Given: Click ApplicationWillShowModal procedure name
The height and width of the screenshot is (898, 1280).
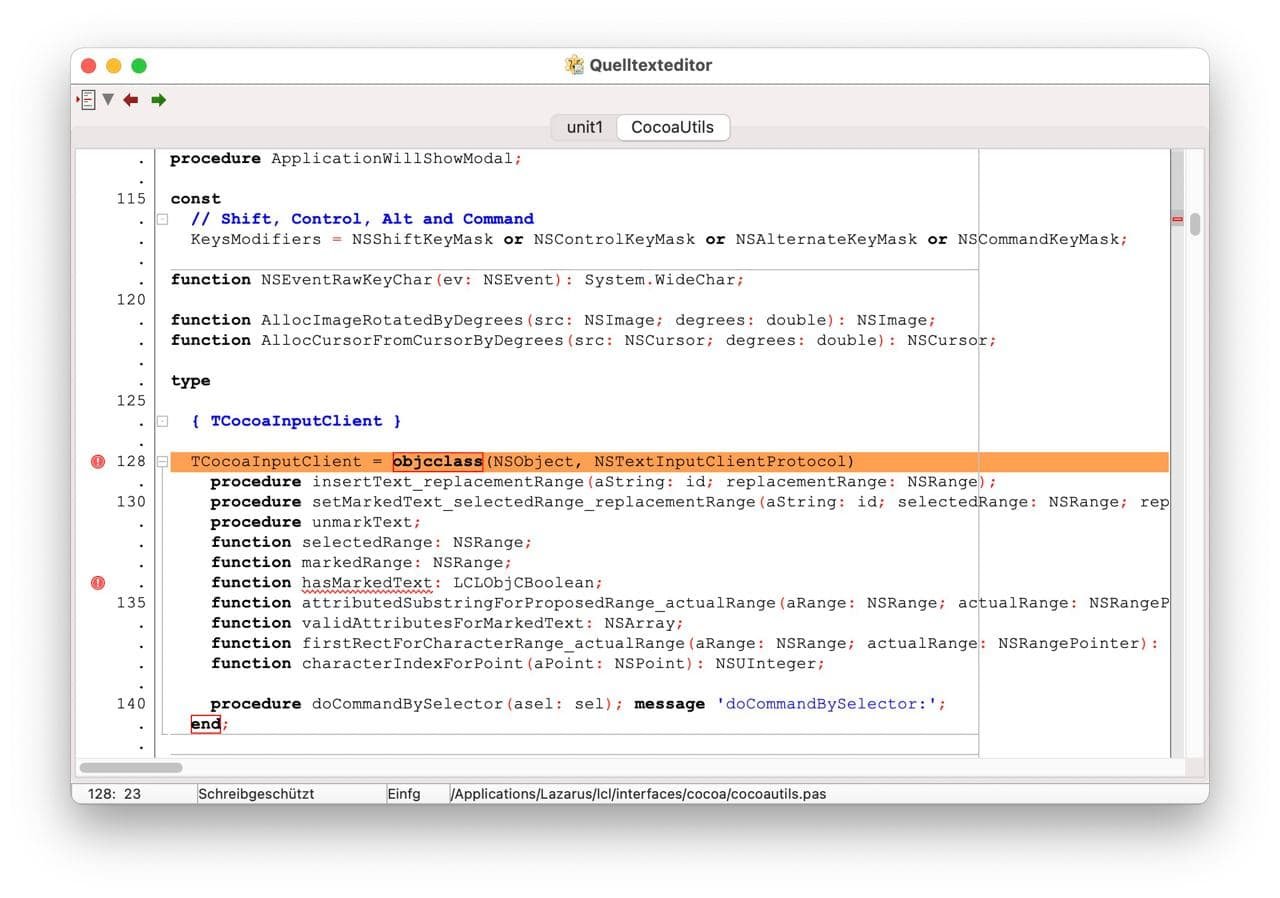Looking at the screenshot, I should coord(392,158).
